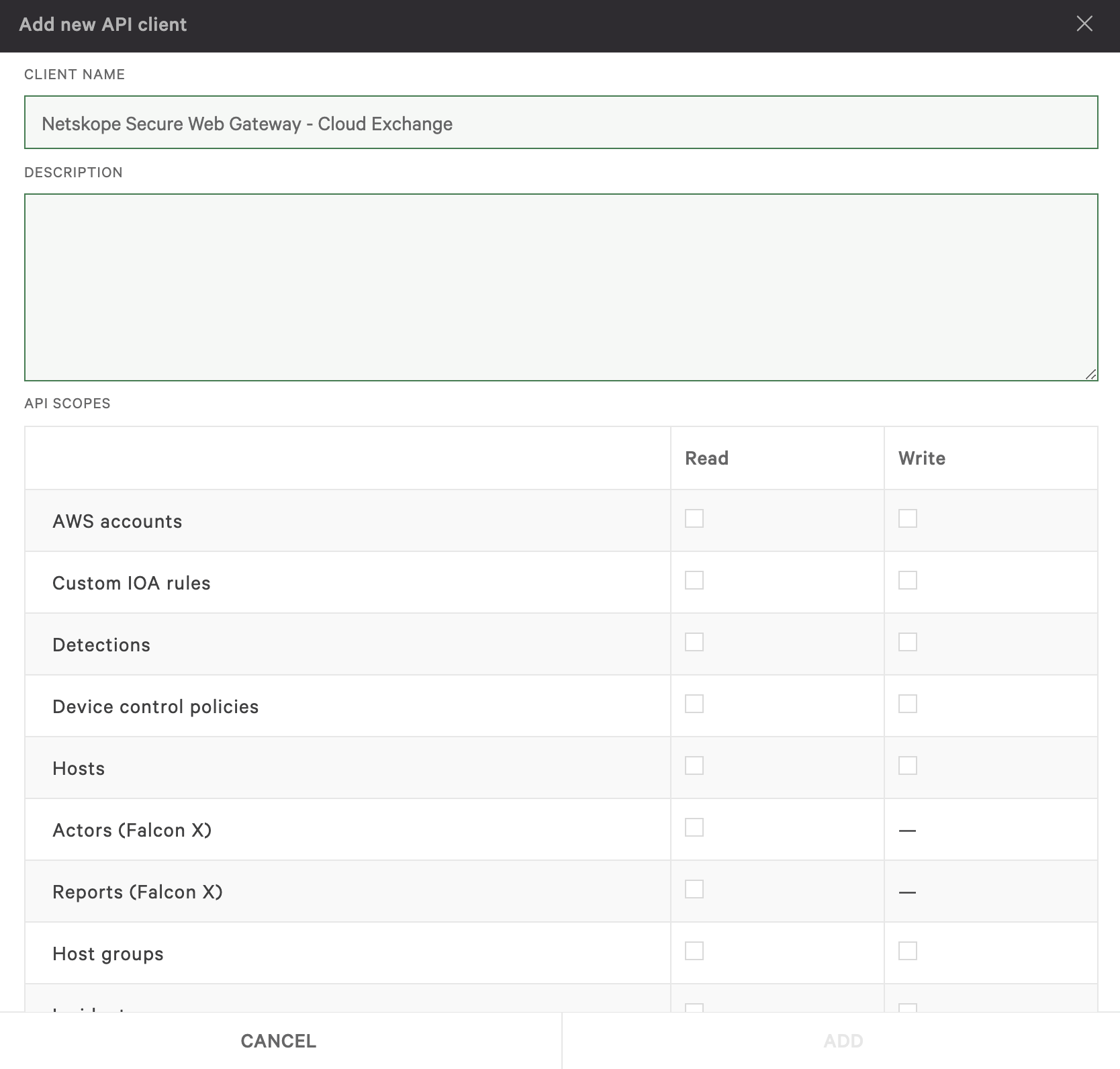
Task: Click the CLIENT NAME field label
Action: (75, 75)
